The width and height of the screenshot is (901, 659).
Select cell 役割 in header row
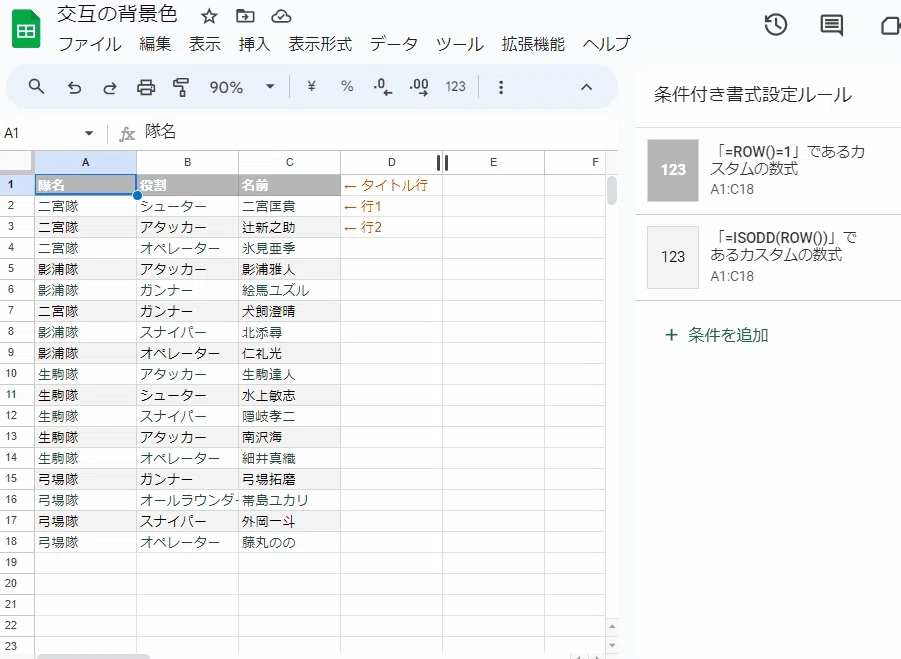click(187, 185)
